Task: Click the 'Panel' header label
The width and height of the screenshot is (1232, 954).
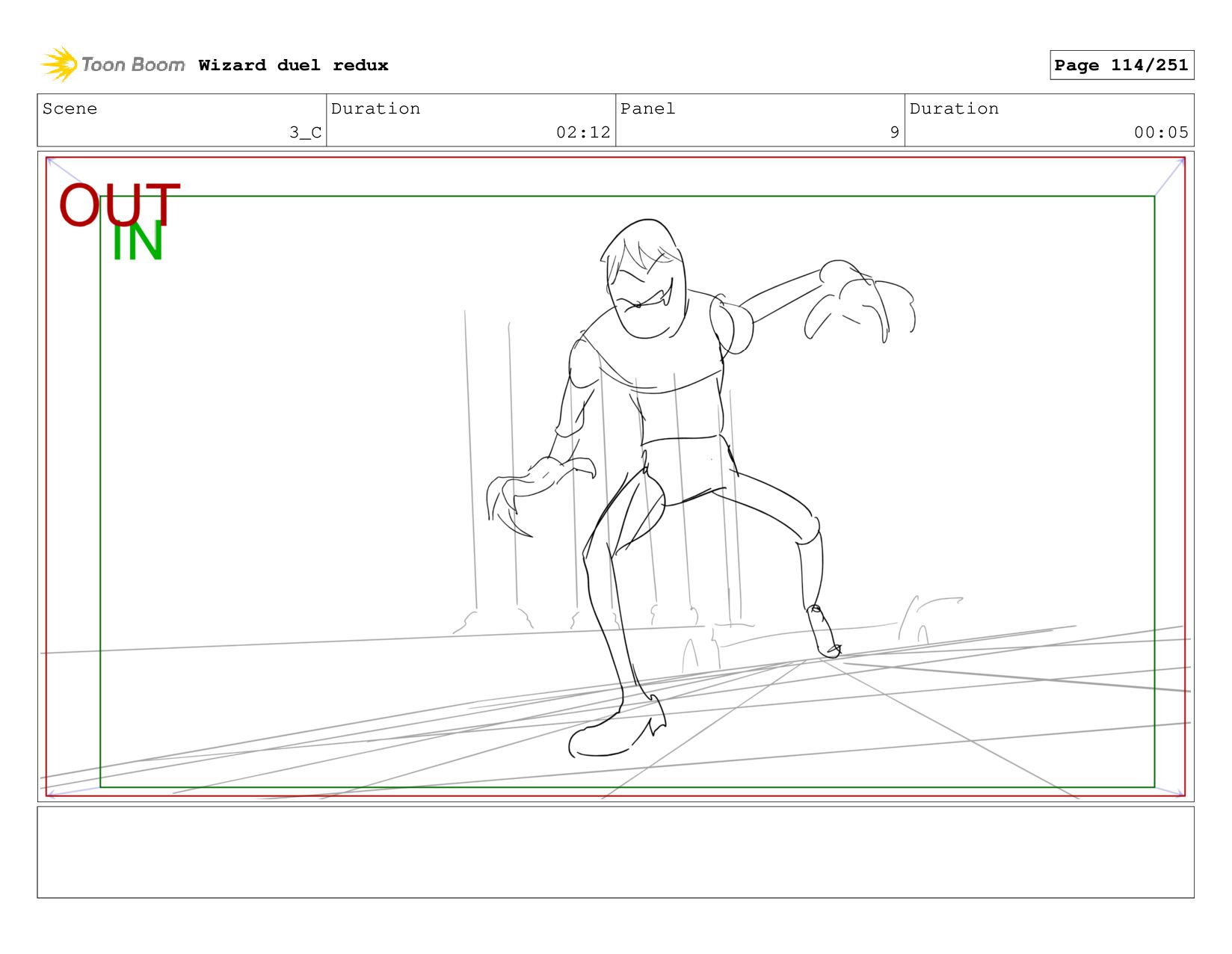Action: coord(647,108)
